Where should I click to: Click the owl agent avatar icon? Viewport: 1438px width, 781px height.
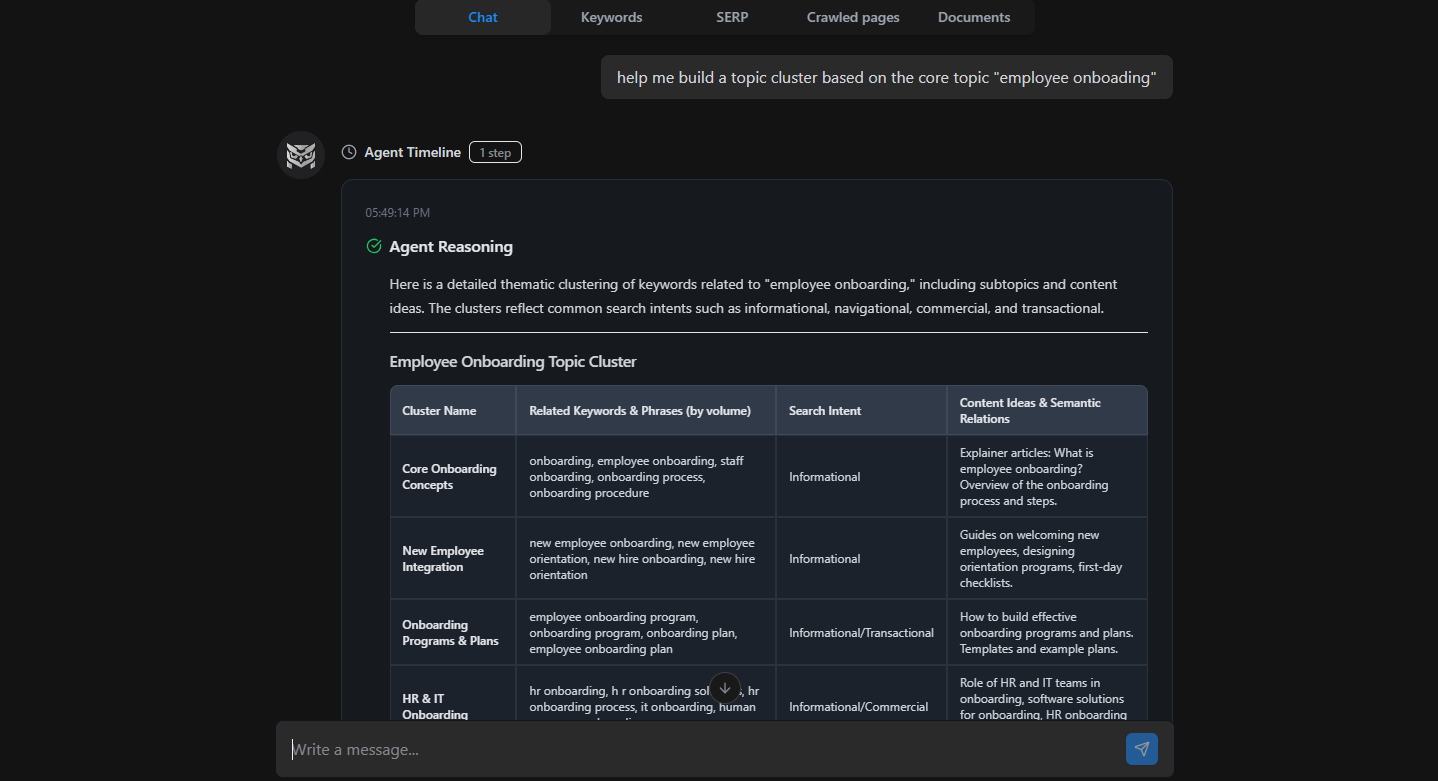pos(300,154)
